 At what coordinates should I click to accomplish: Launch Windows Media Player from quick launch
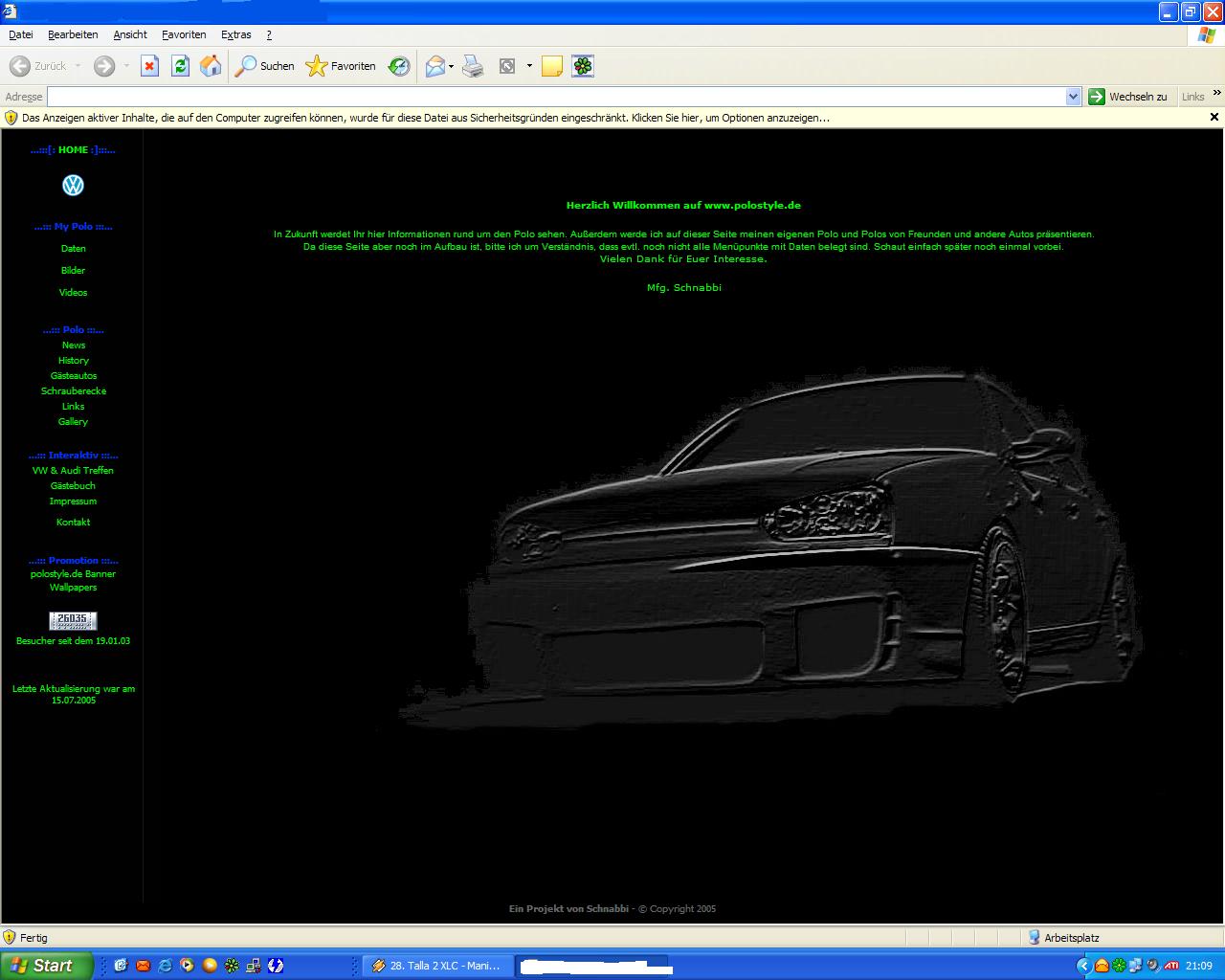(x=187, y=966)
